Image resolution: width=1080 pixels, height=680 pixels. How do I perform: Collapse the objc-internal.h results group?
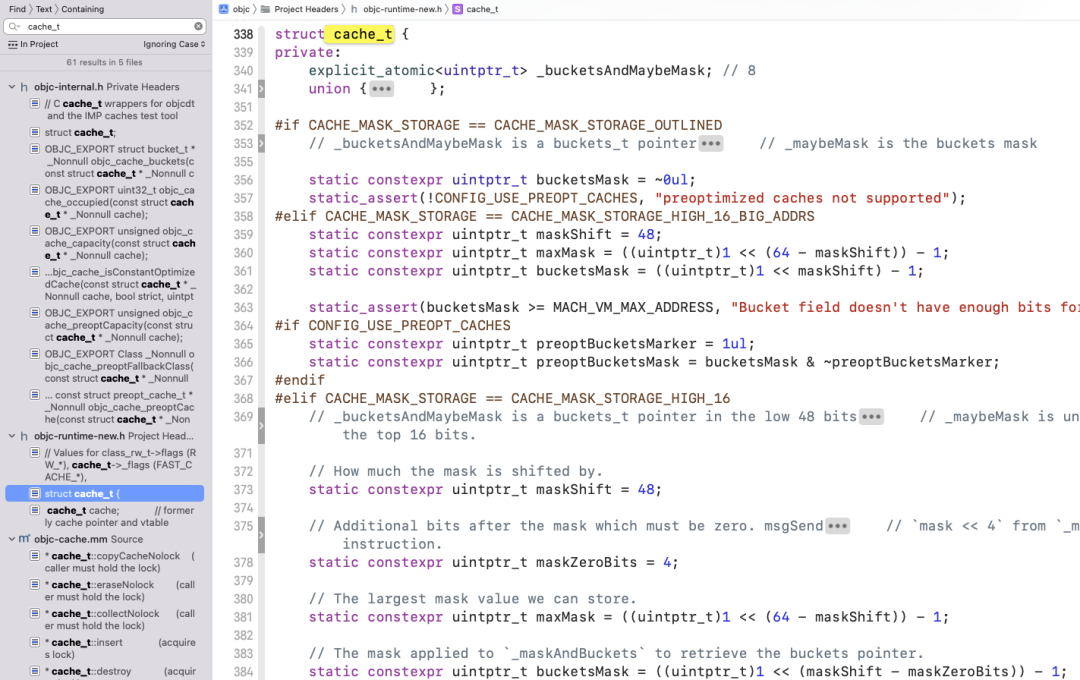12,87
